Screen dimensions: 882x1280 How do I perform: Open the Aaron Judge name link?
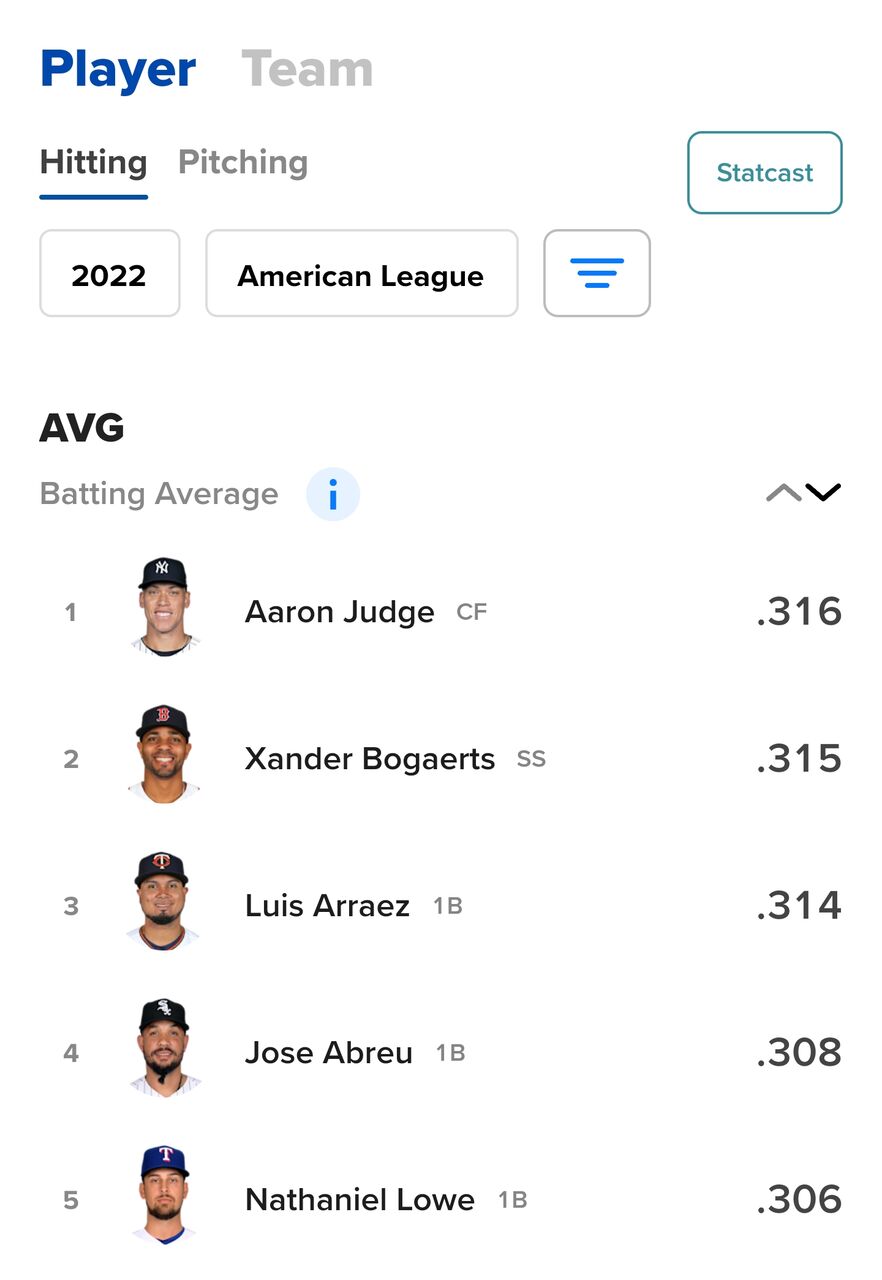pos(339,612)
